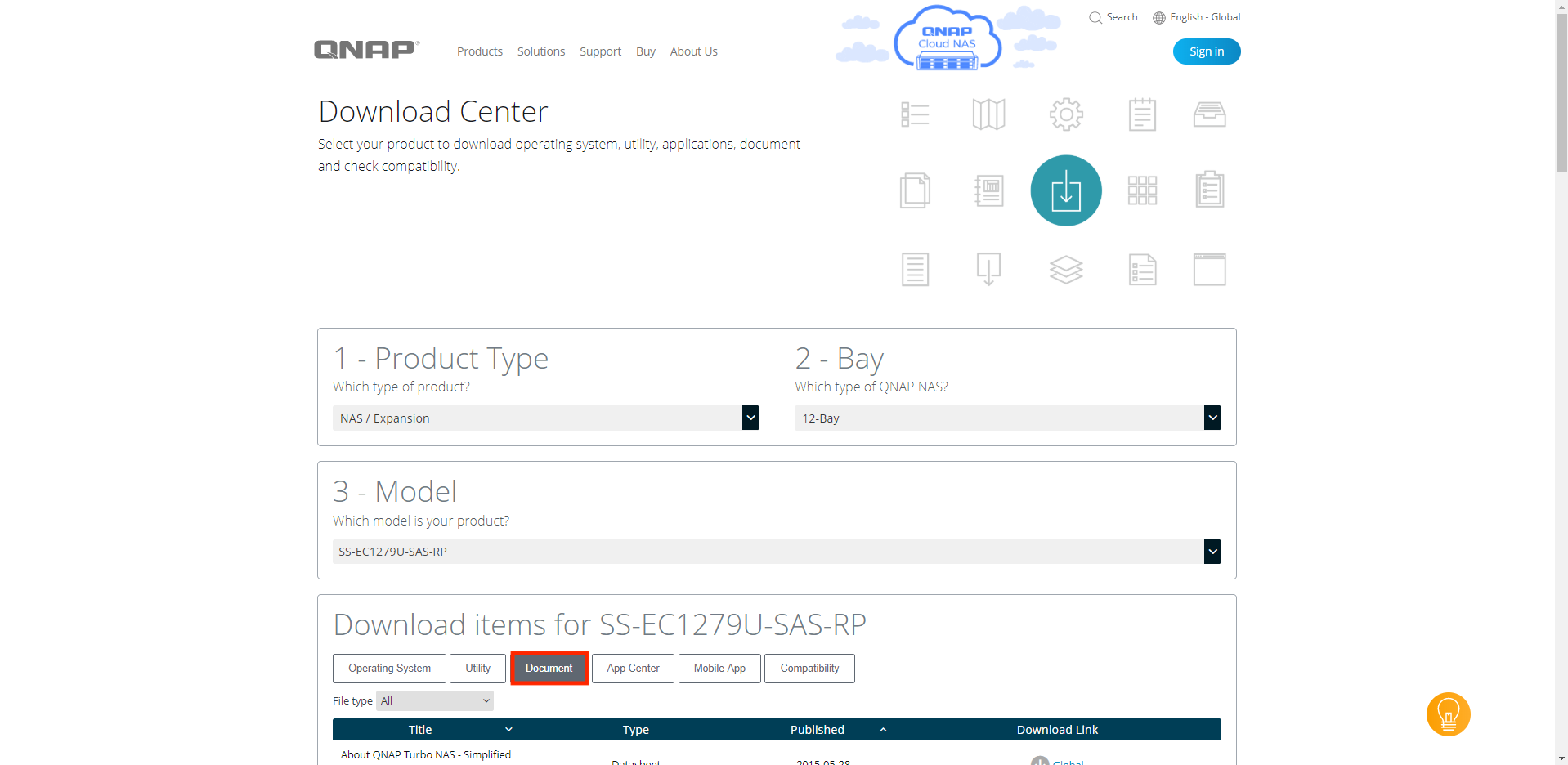Screen dimensions: 1568x765
Task: Click the Search magnifier icon
Action: coord(1095,17)
